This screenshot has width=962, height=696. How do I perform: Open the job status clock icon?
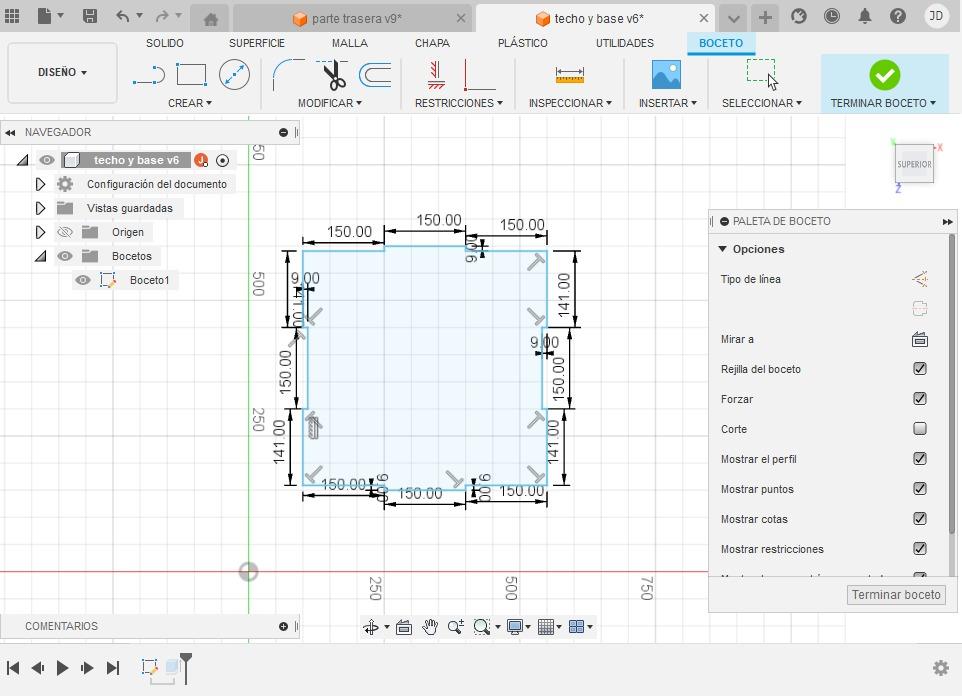coord(831,17)
